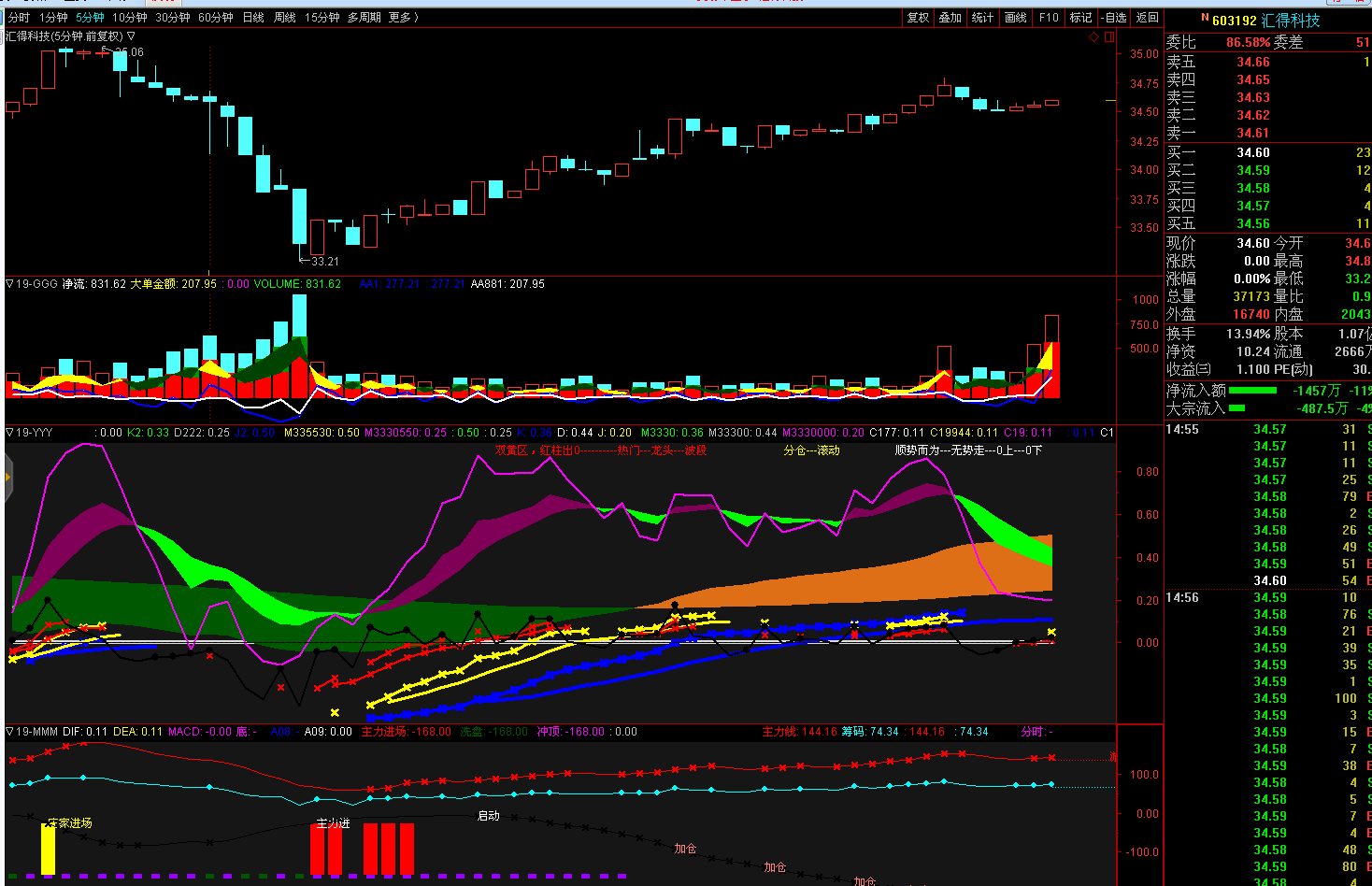Select the 卖一 34.61 order row
Image resolution: width=1372 pixels, height=886 pixels.
click(x=1268, y=134)
